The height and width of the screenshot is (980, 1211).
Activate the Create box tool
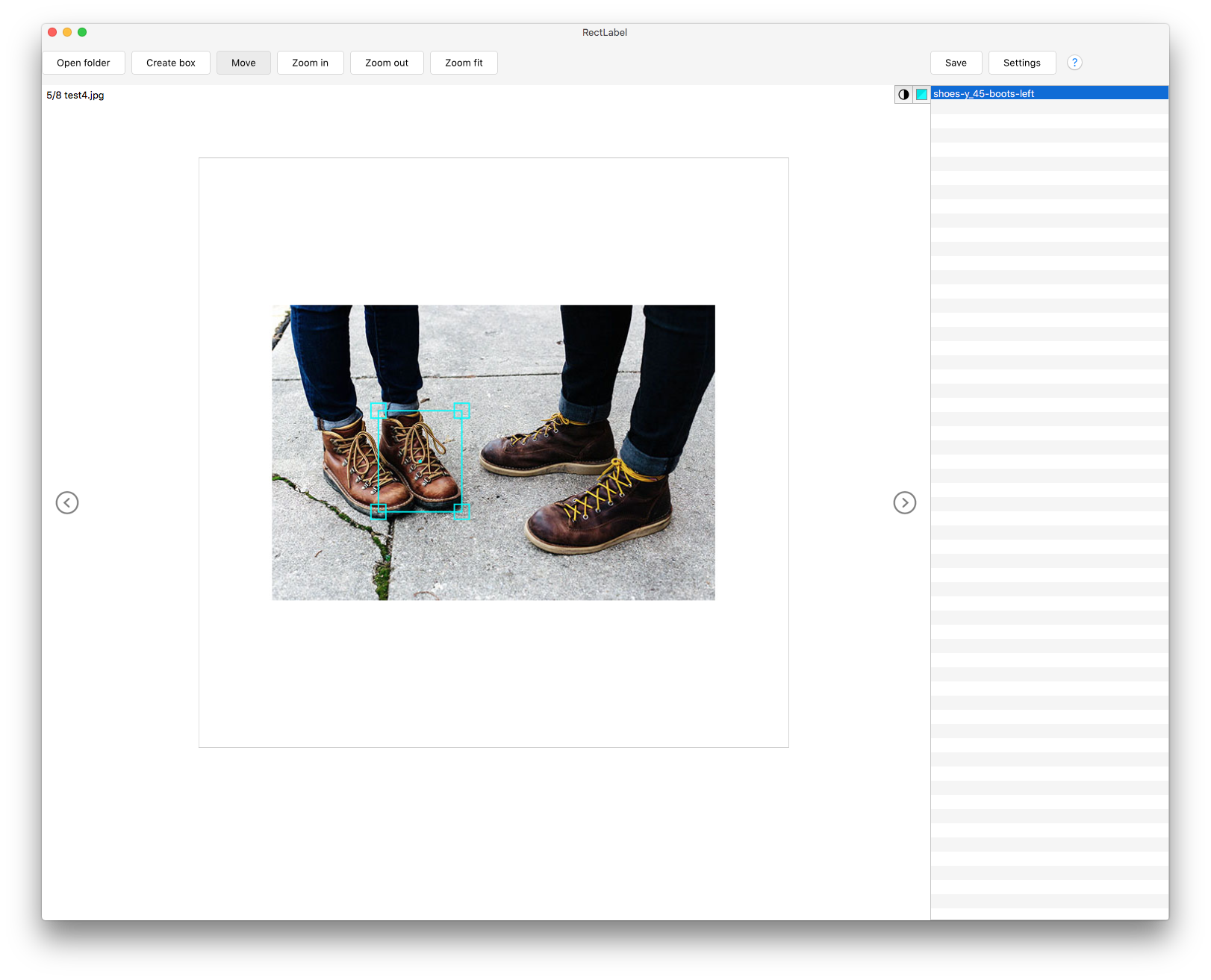click(x=171, y=63)
